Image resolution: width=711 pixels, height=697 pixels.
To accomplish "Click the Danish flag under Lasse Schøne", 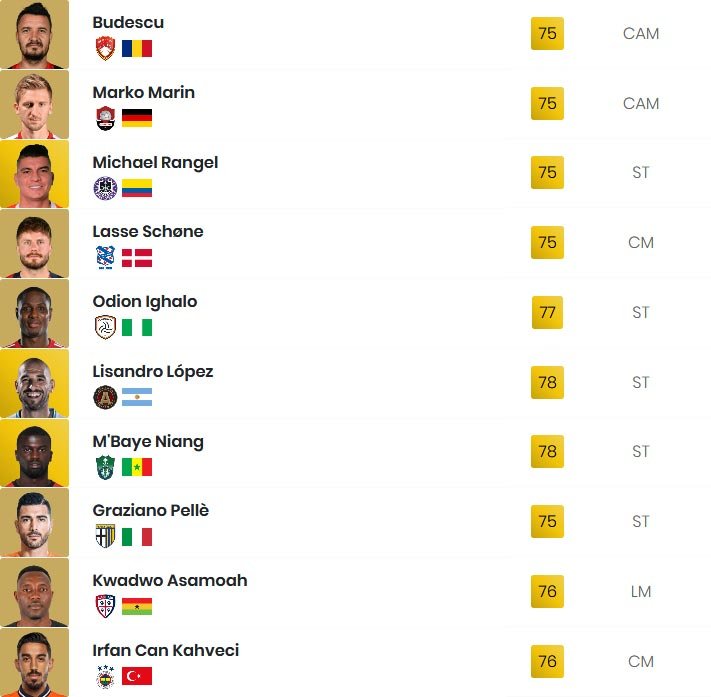I will point(137,258).
